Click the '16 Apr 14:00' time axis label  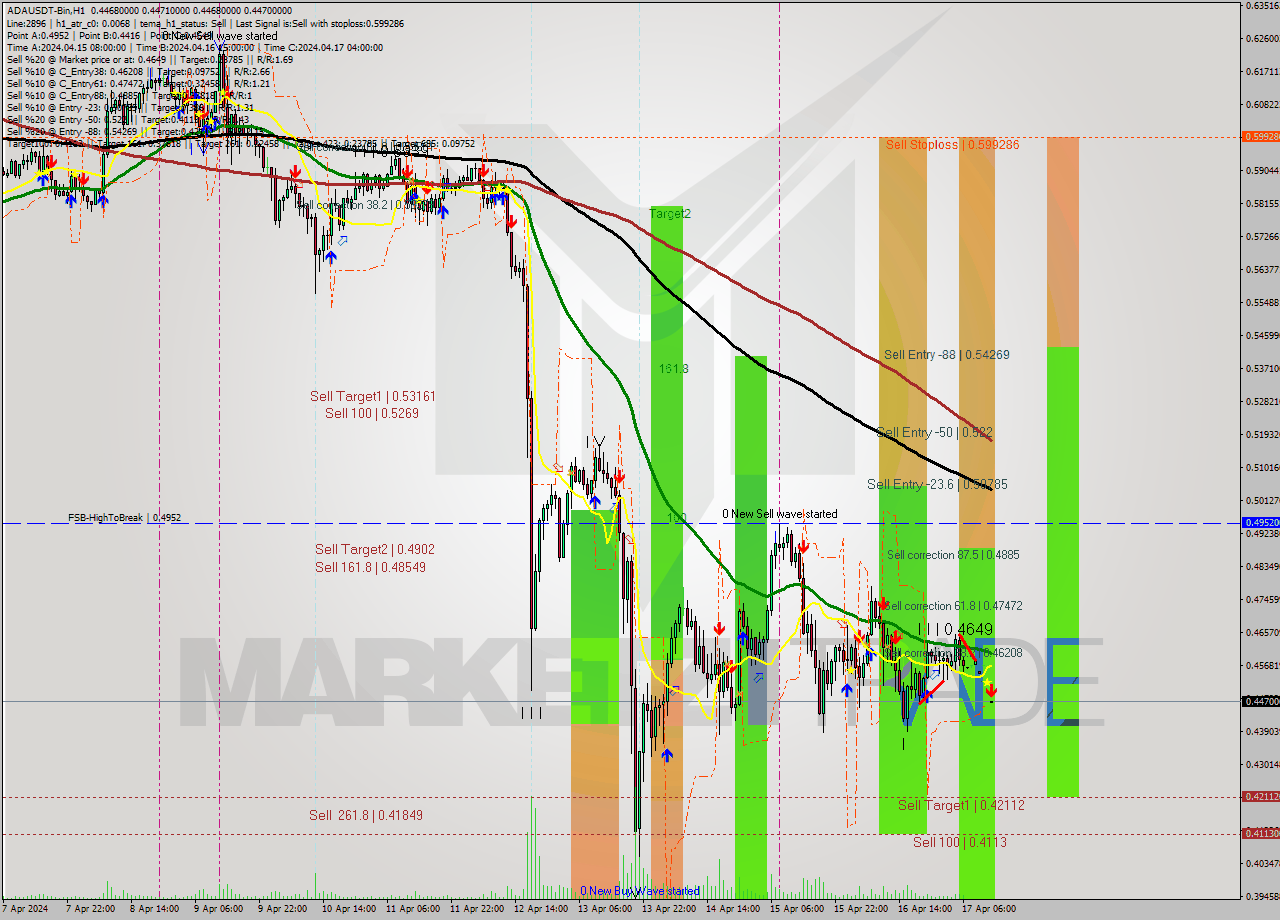[x=925, y=909]
